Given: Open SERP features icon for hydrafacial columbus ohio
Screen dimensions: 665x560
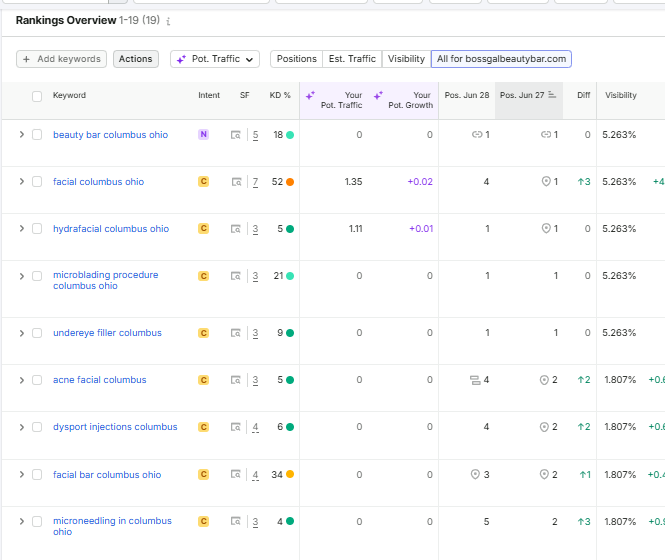Looking at the screenshot, I should pos(236,229).
